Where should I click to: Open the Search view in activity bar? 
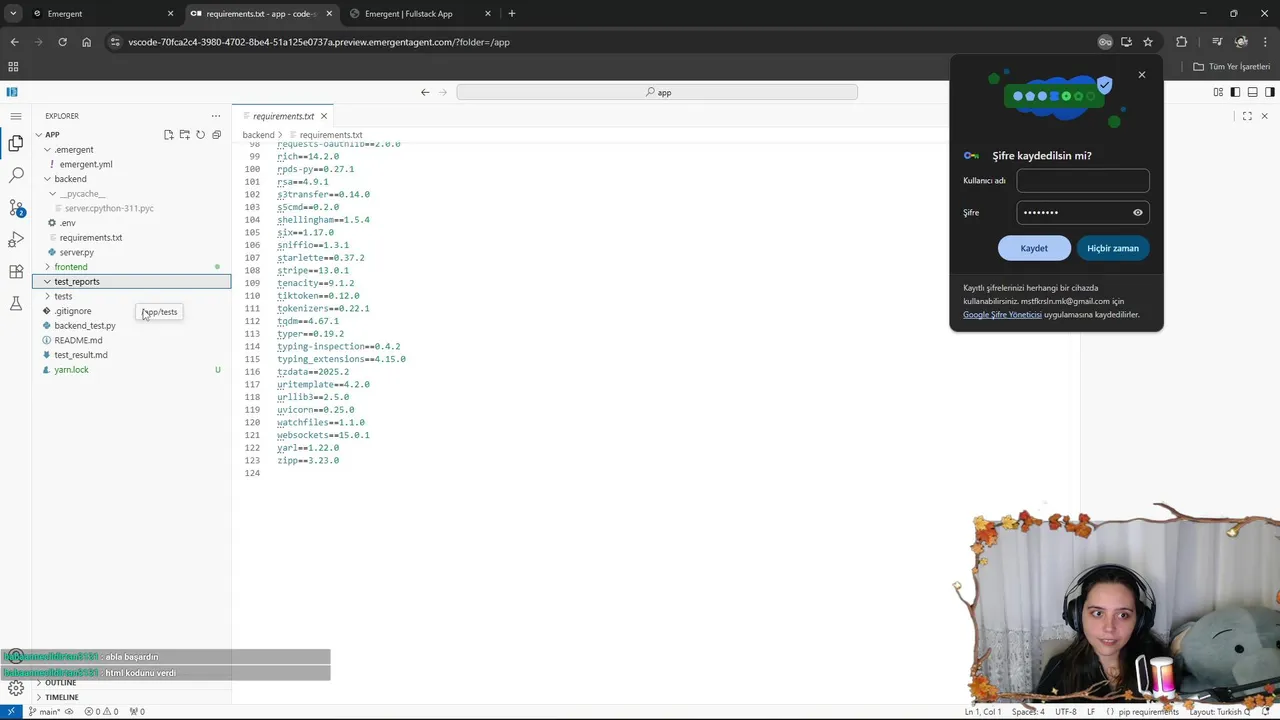tap(16, 176)
